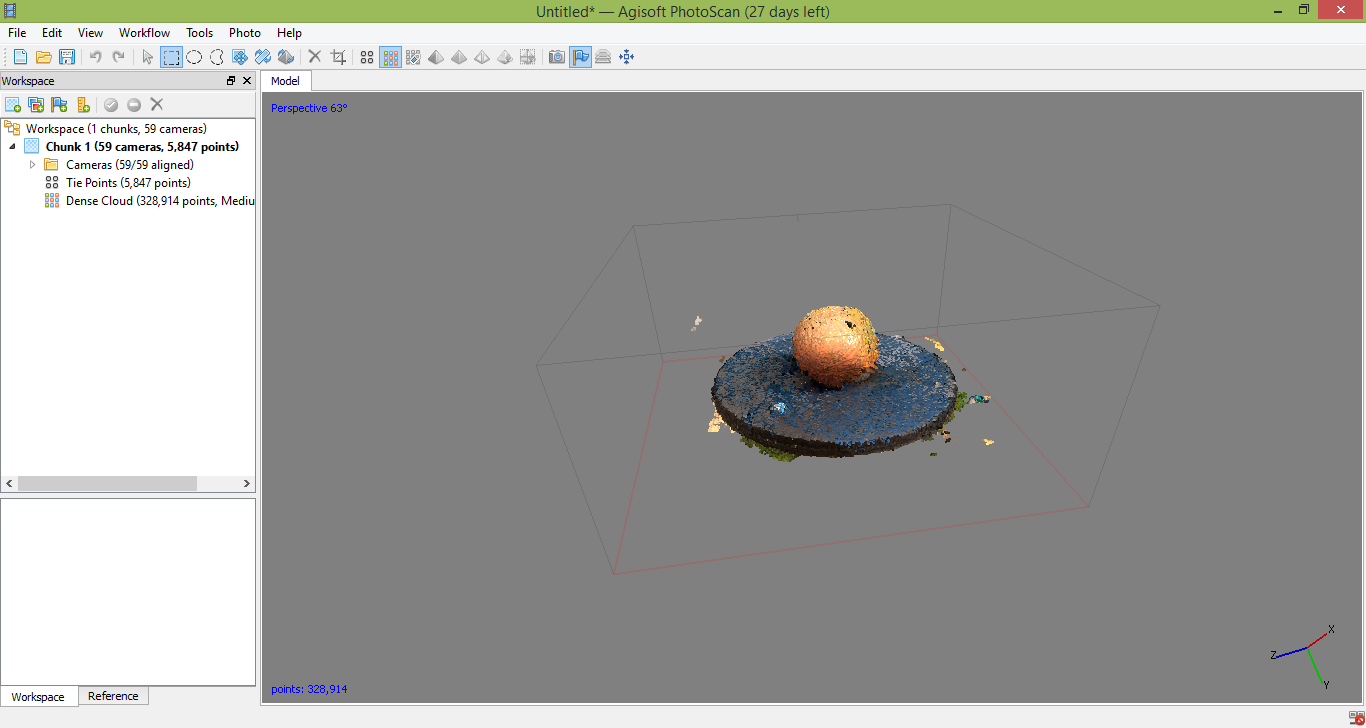Choose the Rotate Object tool
This screenshot has width=1366, height=728.
(x=286, y=57)
